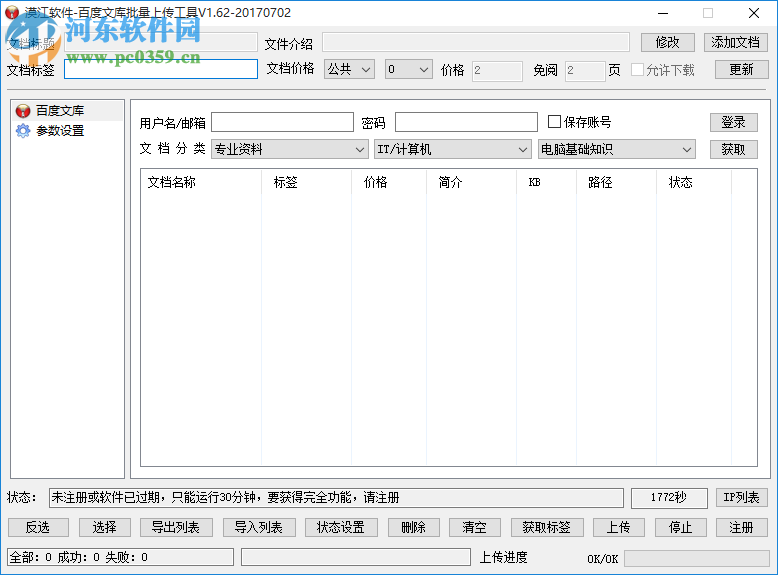Click the 清空 button
Image resolution: width=778 pixels, height=575 pixels.
pos(475,527)
